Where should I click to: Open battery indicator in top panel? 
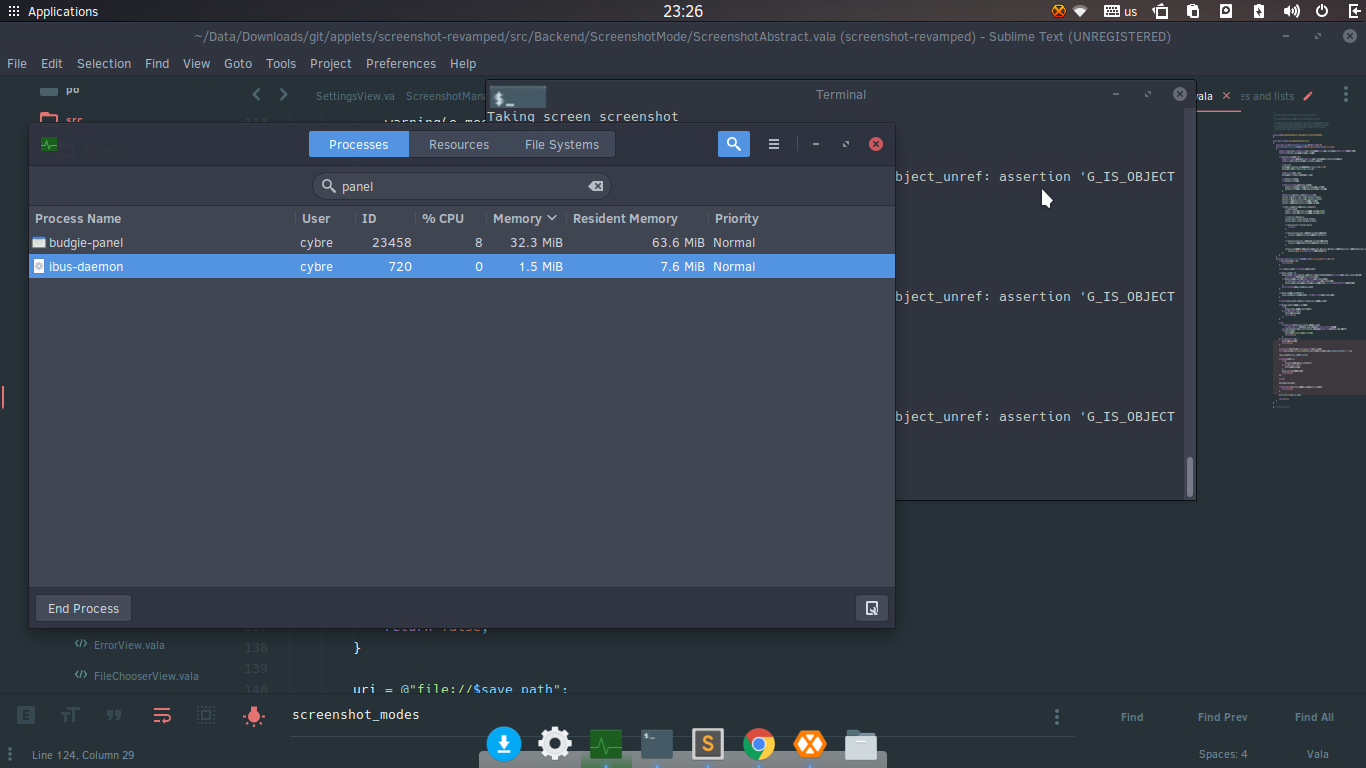pos(1259,12)
